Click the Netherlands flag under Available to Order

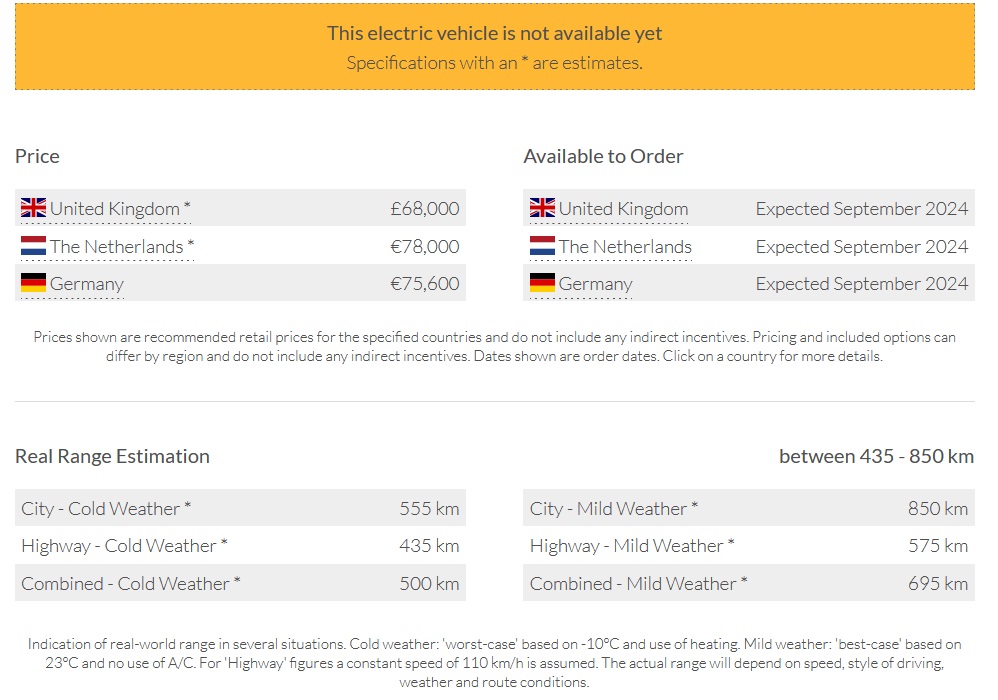[542, 246]
